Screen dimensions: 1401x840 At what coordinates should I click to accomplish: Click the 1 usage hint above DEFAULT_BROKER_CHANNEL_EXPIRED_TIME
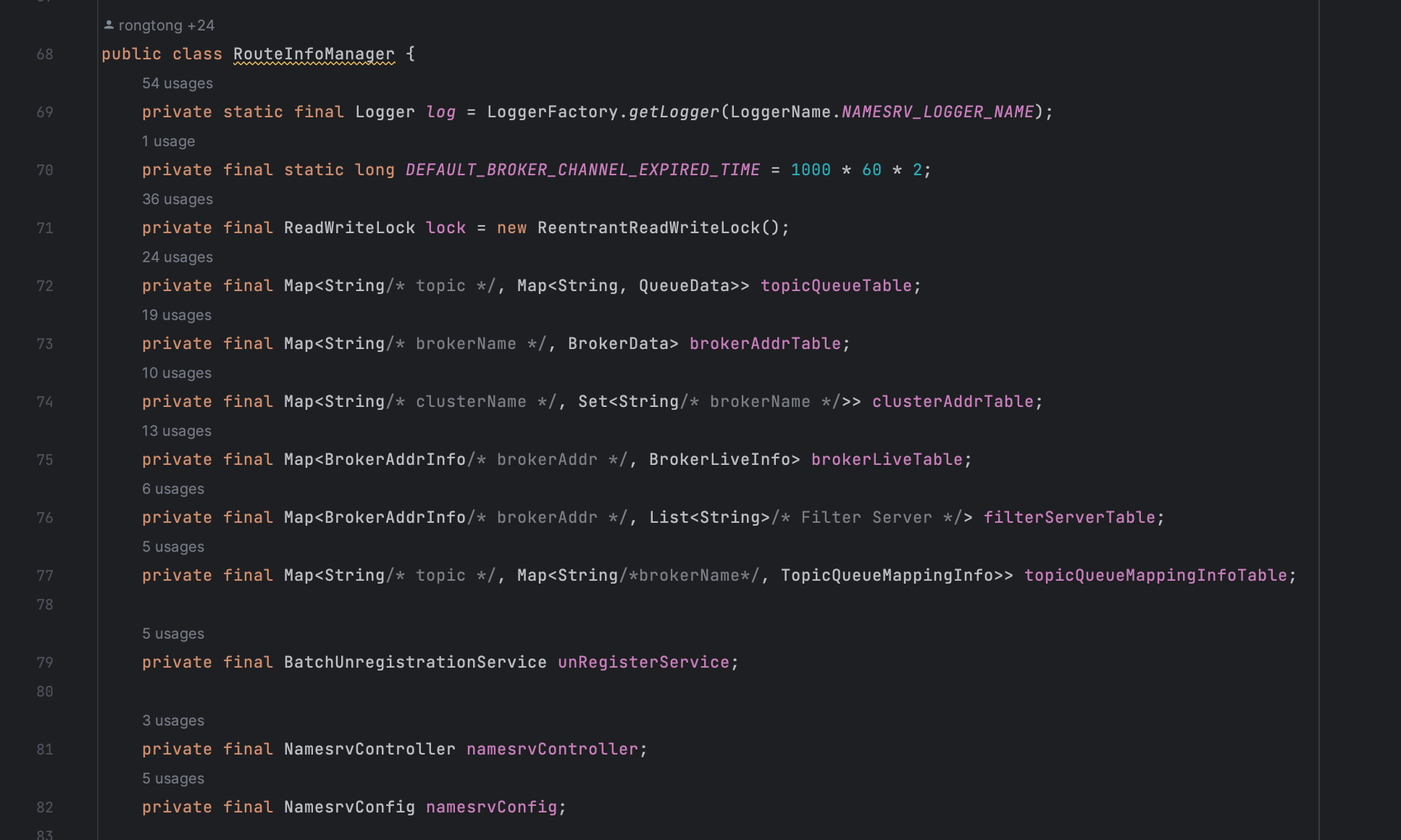point(168,141)
